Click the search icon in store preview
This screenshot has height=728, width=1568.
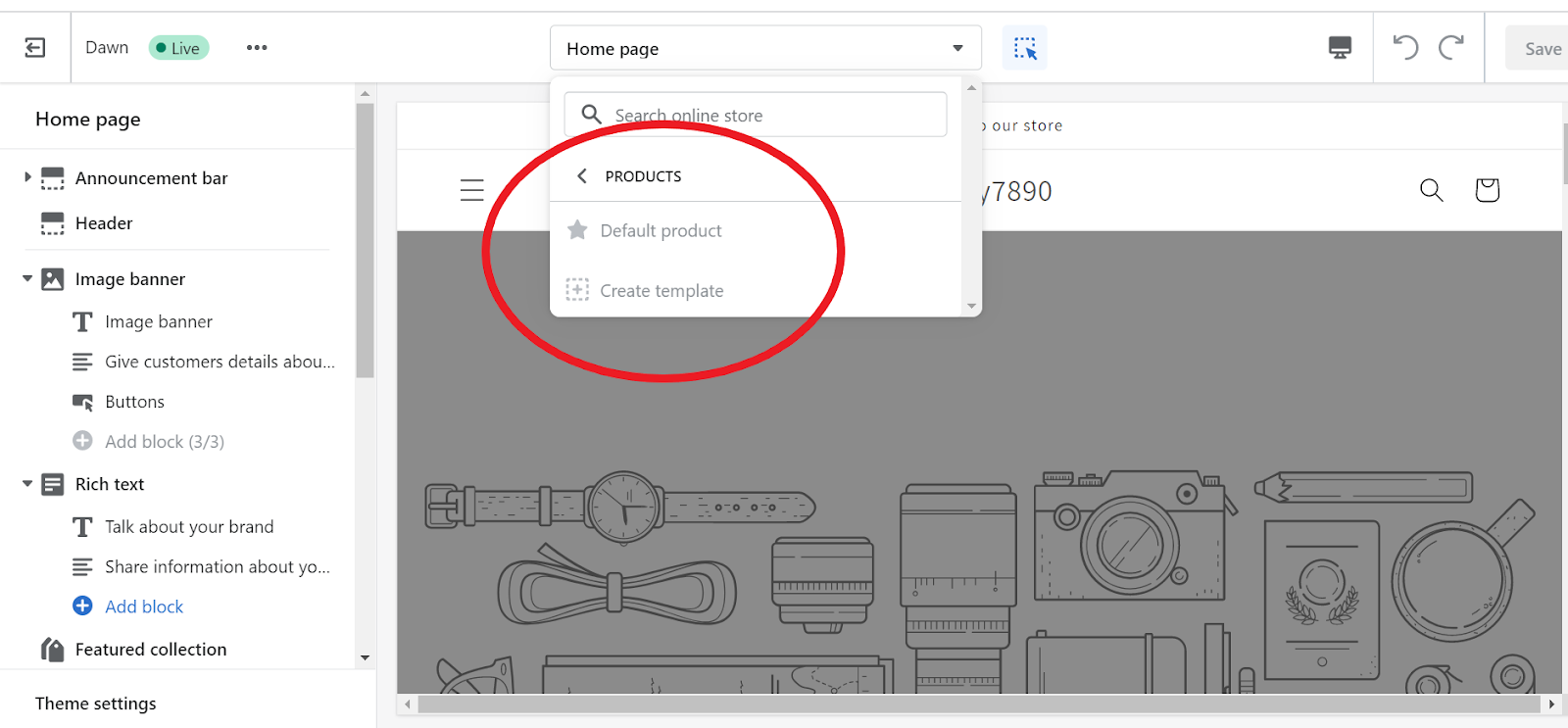[x=1432, y=190]
